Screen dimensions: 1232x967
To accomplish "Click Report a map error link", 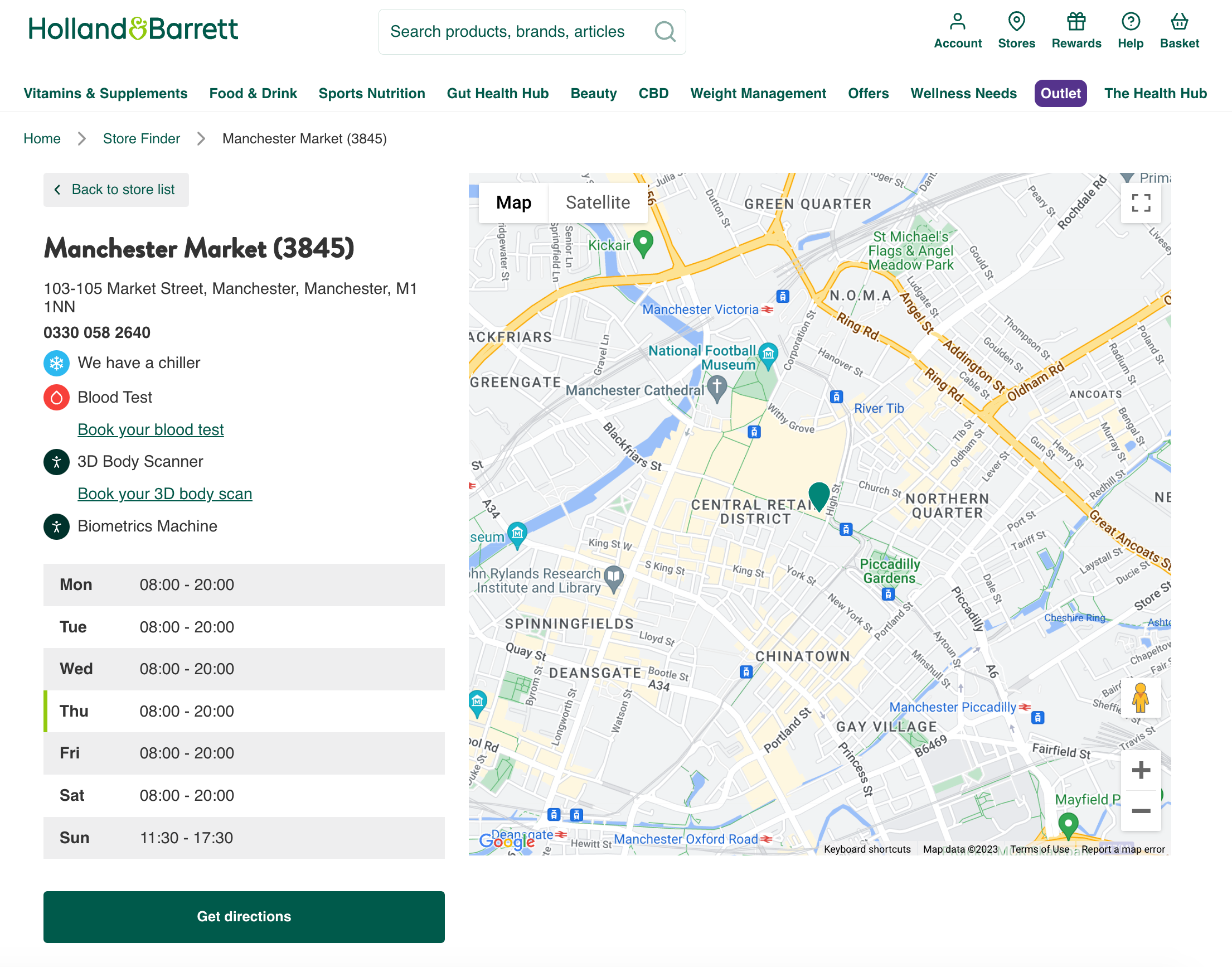I will point(1123,849).
